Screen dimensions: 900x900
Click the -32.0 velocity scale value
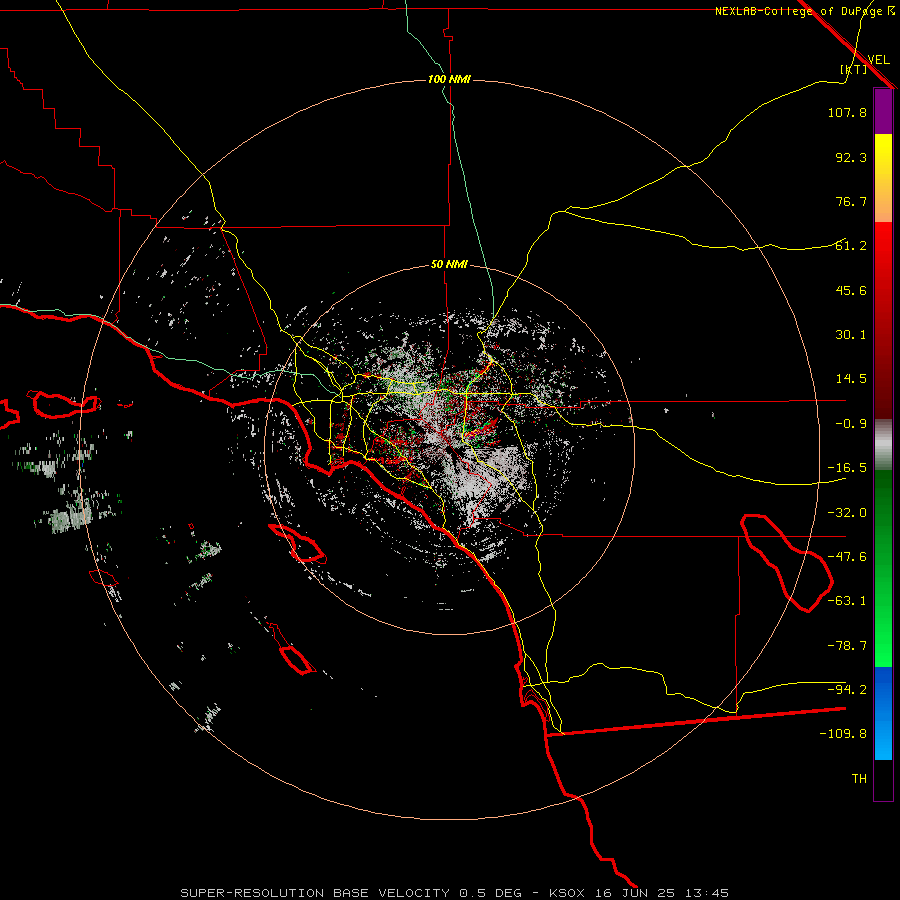tap(847, 513)
